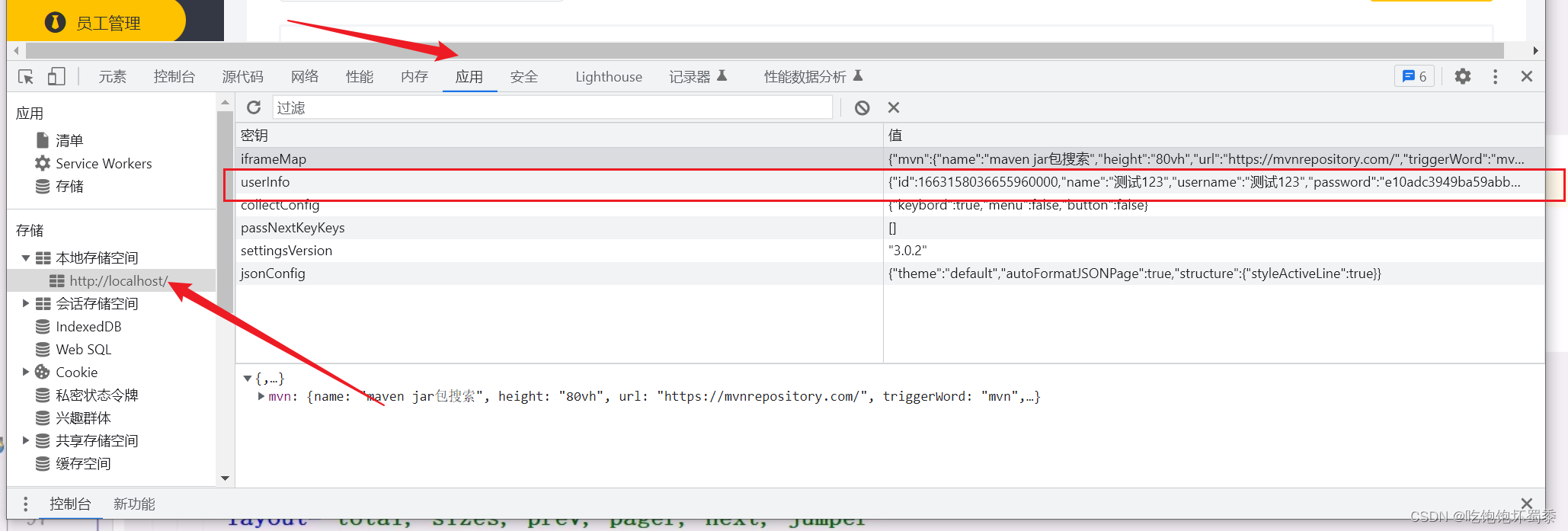Switch to the 性能 tab
Viewport: 1568px width, 531px height.
360,76
